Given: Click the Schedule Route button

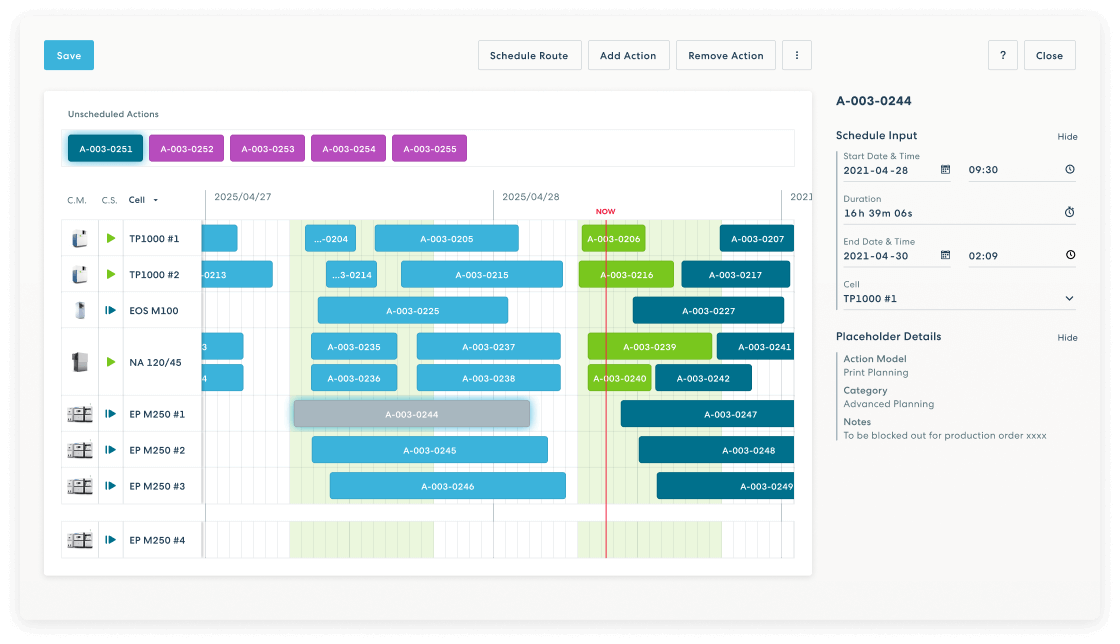Looking at the screenshot, I should (528, 56).
